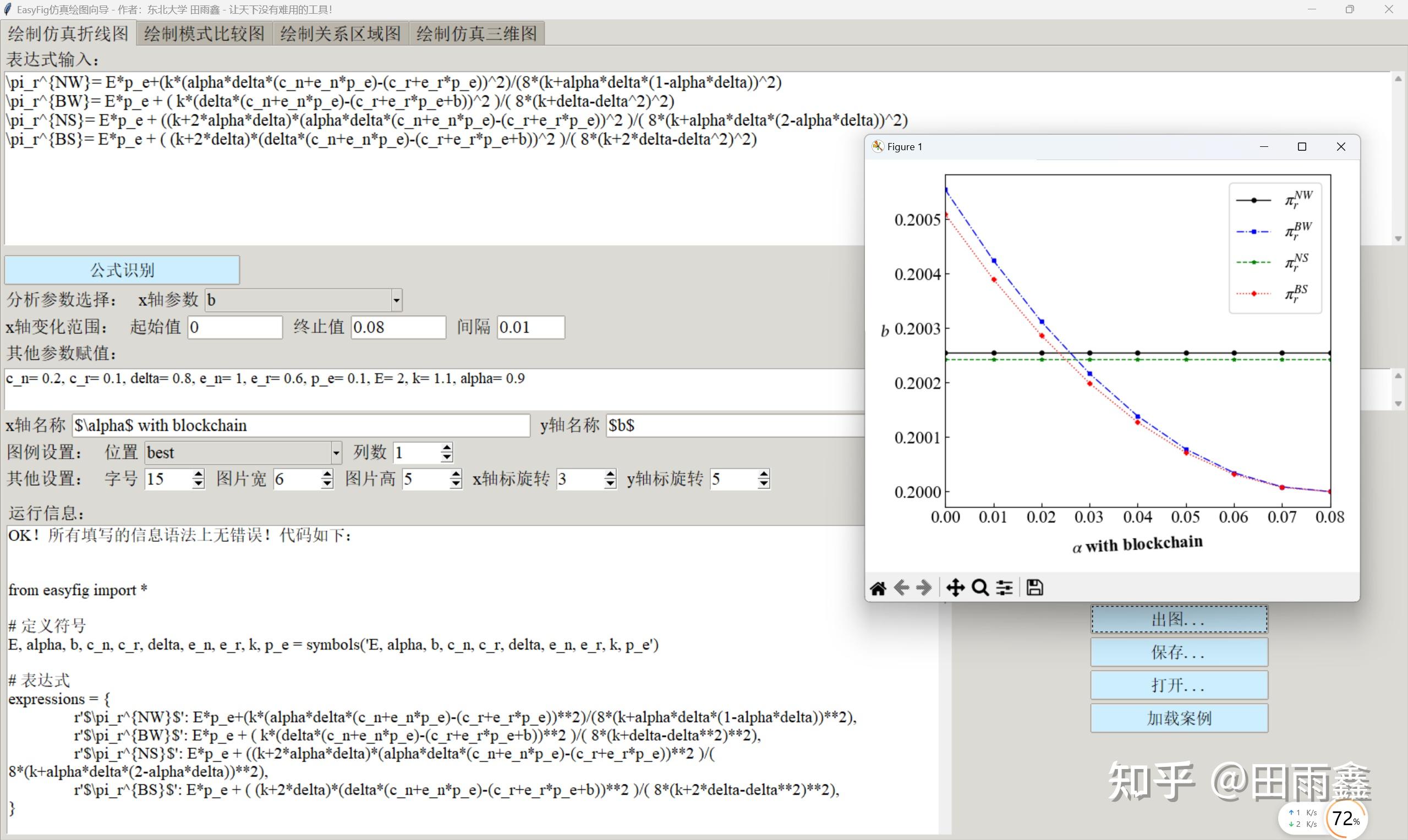This screenshot has height=840, width=1408.
Task: Switch to the 绘制模式比较图 tab
Action: (x=204, y=34)
